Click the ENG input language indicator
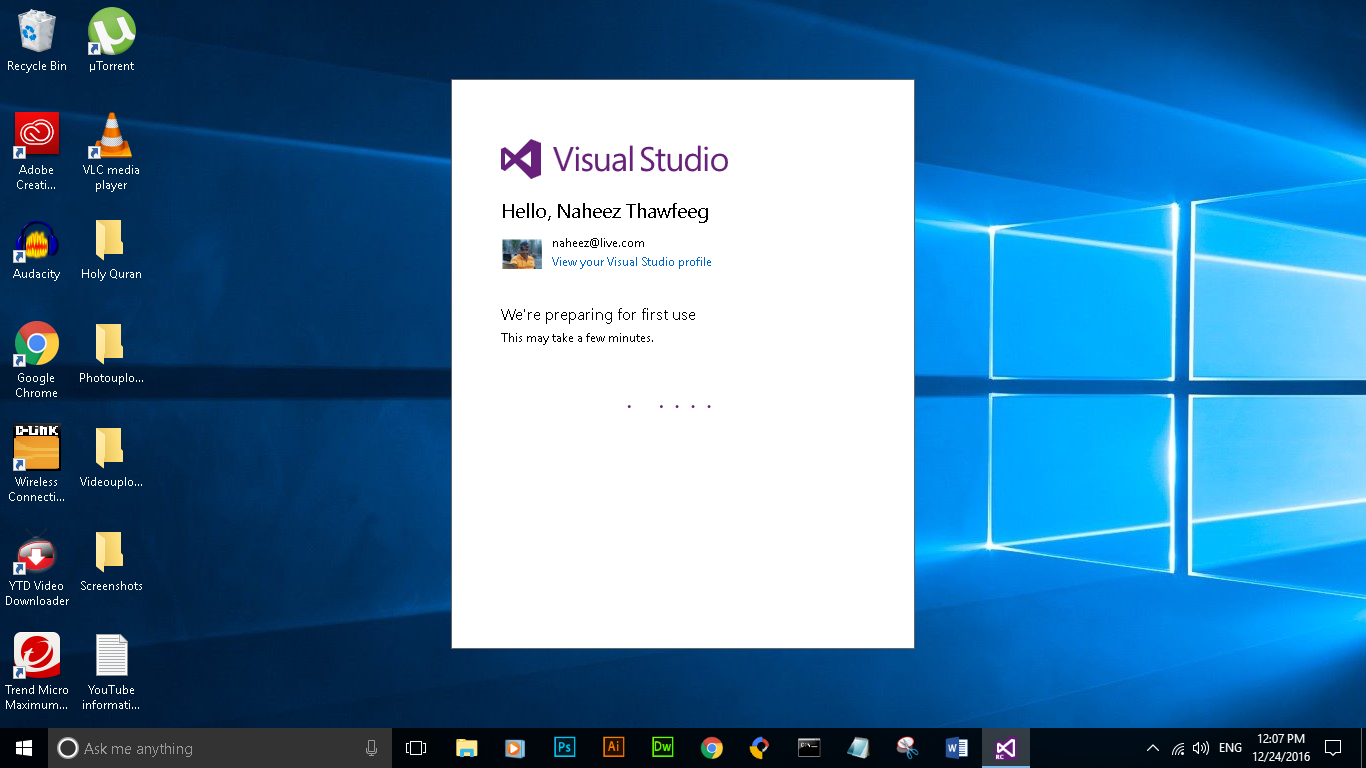 pos(1230,748)
